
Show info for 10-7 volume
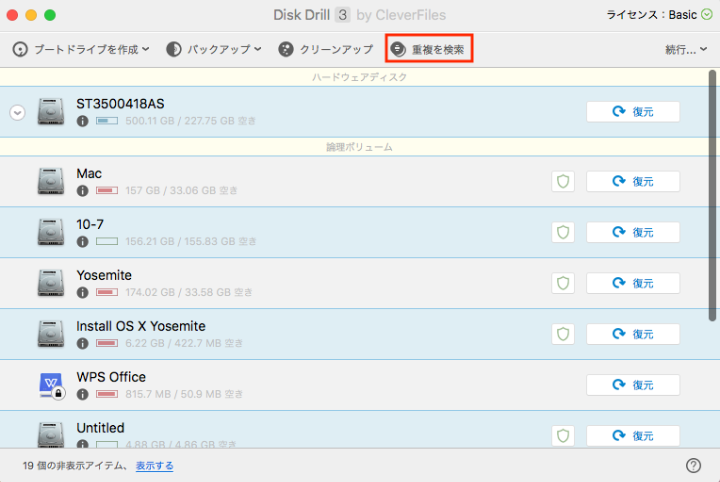tap(83, 241)
